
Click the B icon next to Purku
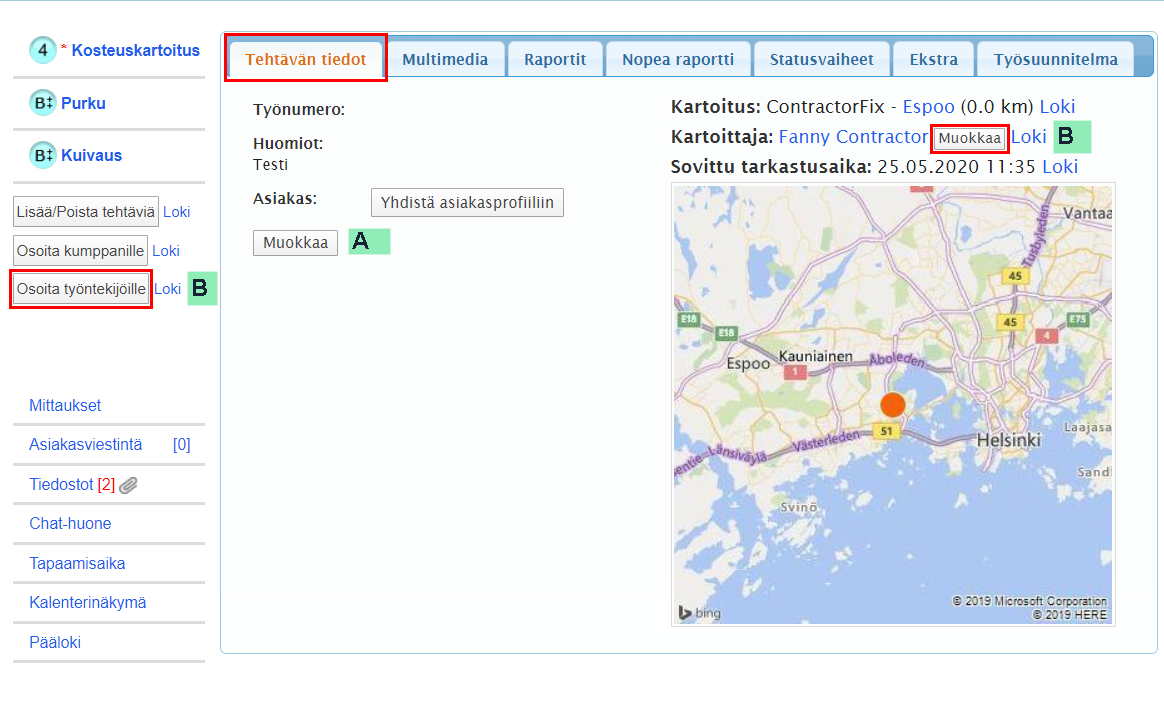click(43, 103)
